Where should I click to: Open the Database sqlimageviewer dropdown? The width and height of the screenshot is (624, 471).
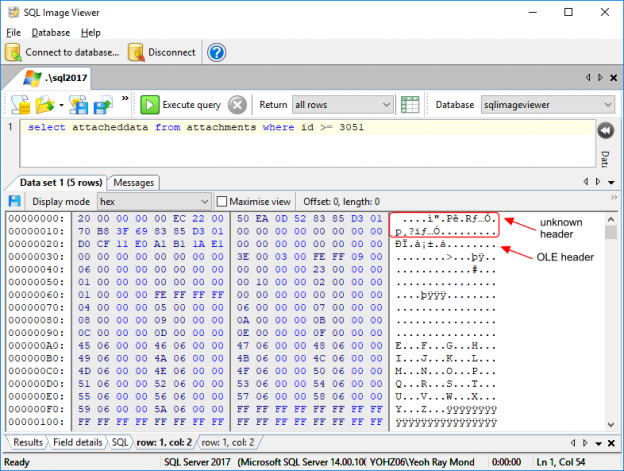tap(548, 105)
